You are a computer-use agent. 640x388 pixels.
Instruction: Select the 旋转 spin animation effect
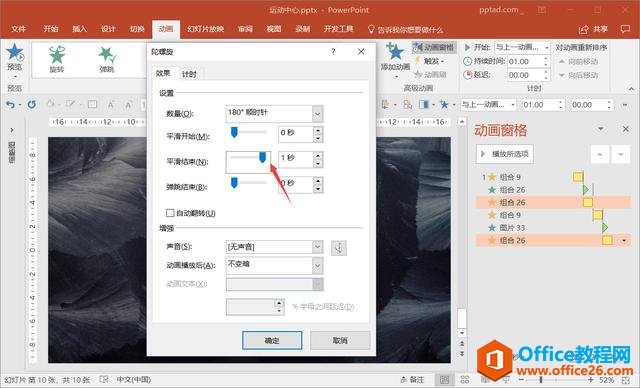pos(57,59)
